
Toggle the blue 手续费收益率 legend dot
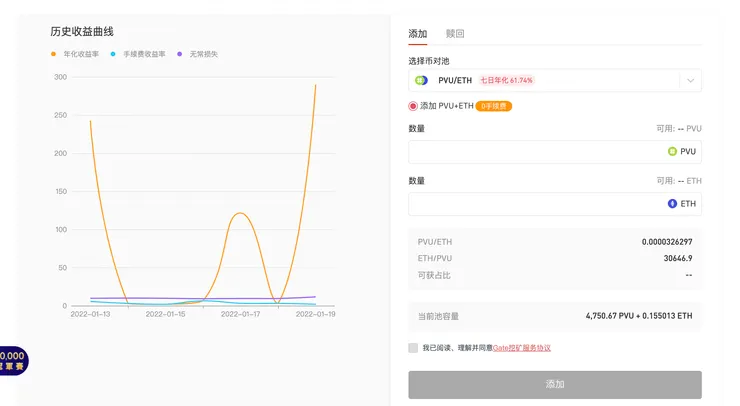[113, 54]
